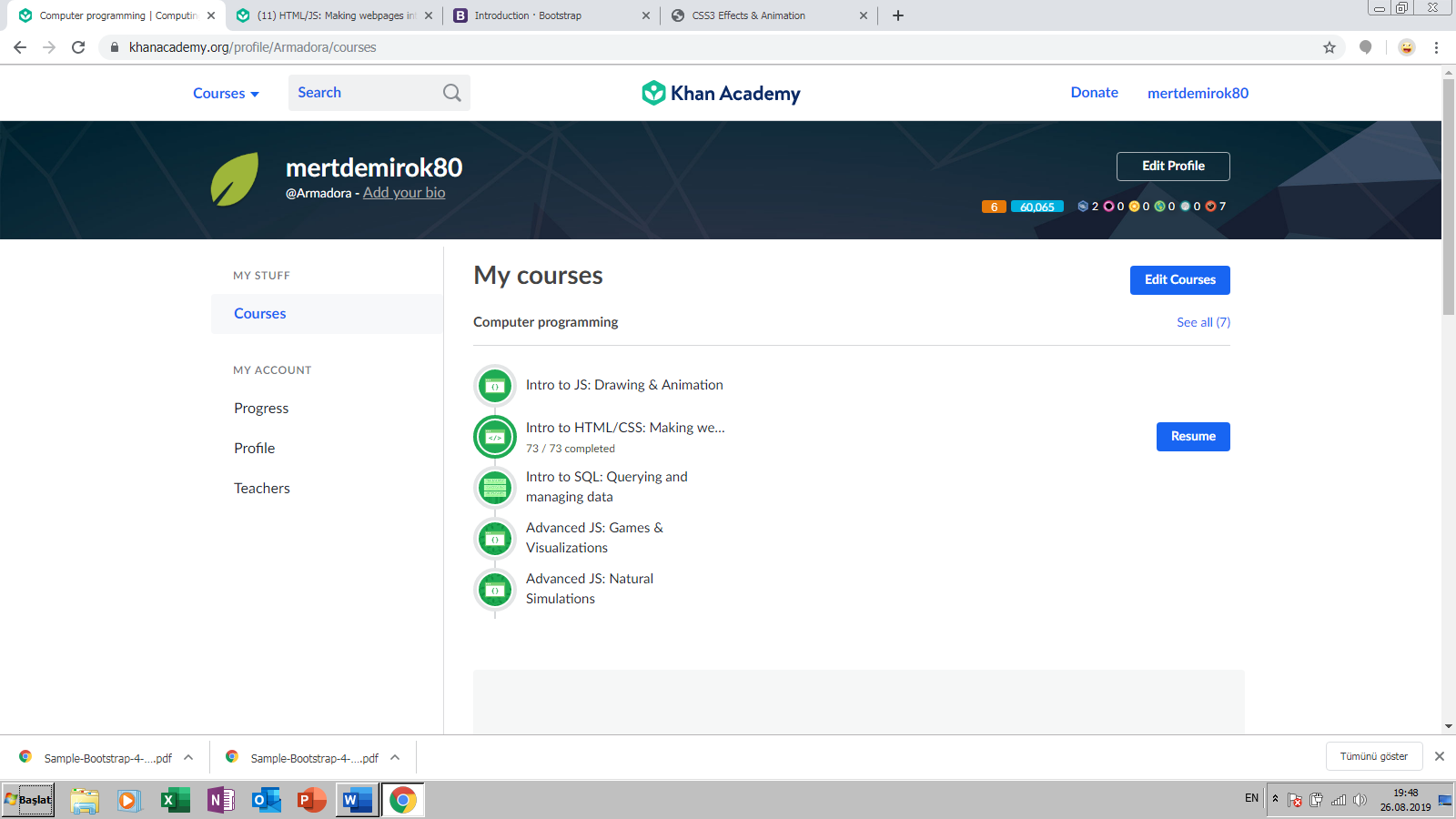This screenshot has height=819, width=1456.
Task: Click the gray extension icon in toolbar
Action: (1365, 47)
